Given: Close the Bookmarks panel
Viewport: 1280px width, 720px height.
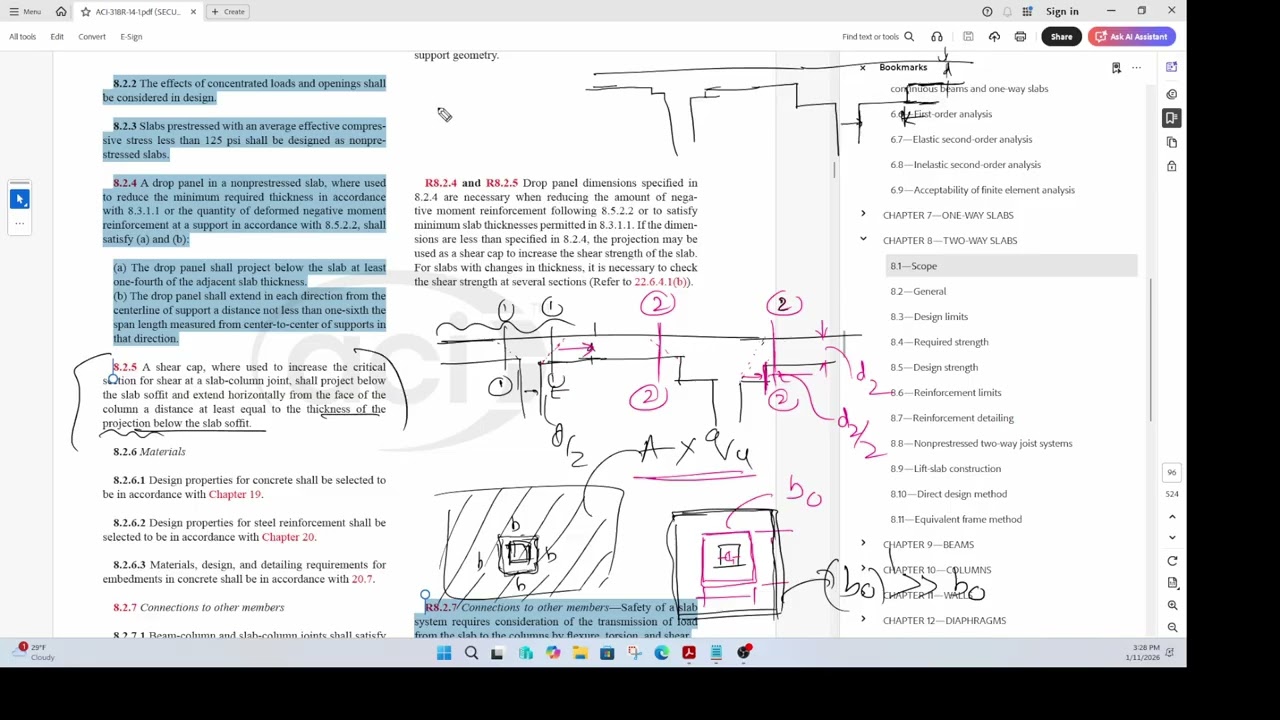Looking at the screenshot, I should tap(862, 67).
